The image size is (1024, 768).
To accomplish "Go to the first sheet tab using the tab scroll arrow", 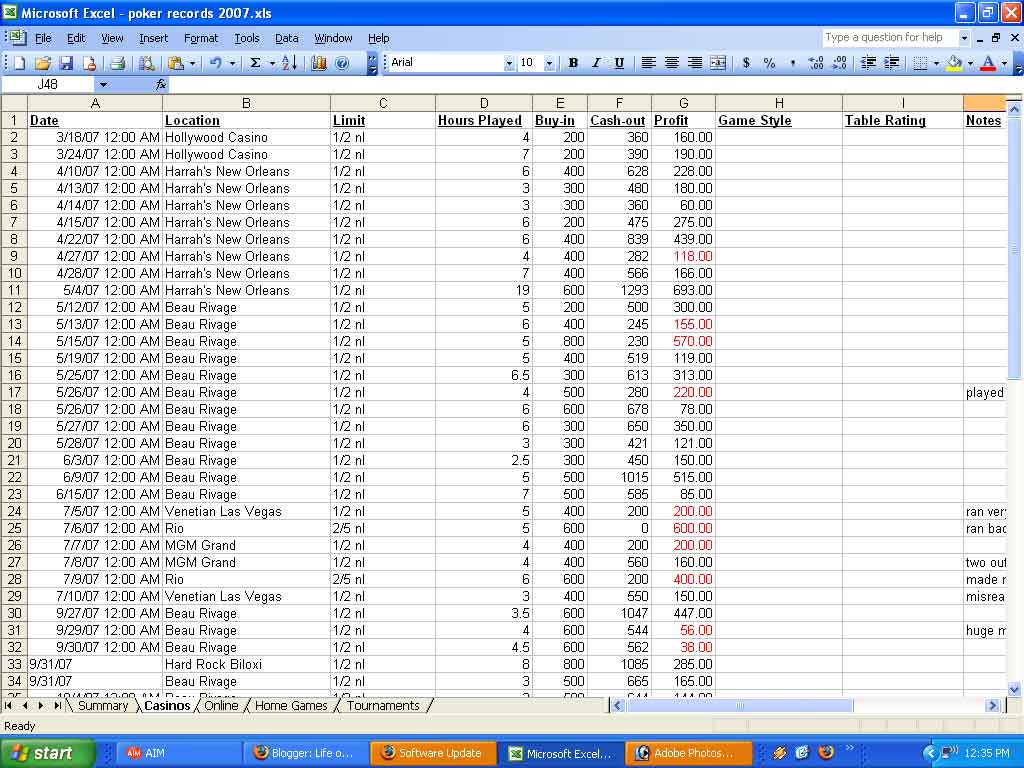I will click(x=8, y=705).
